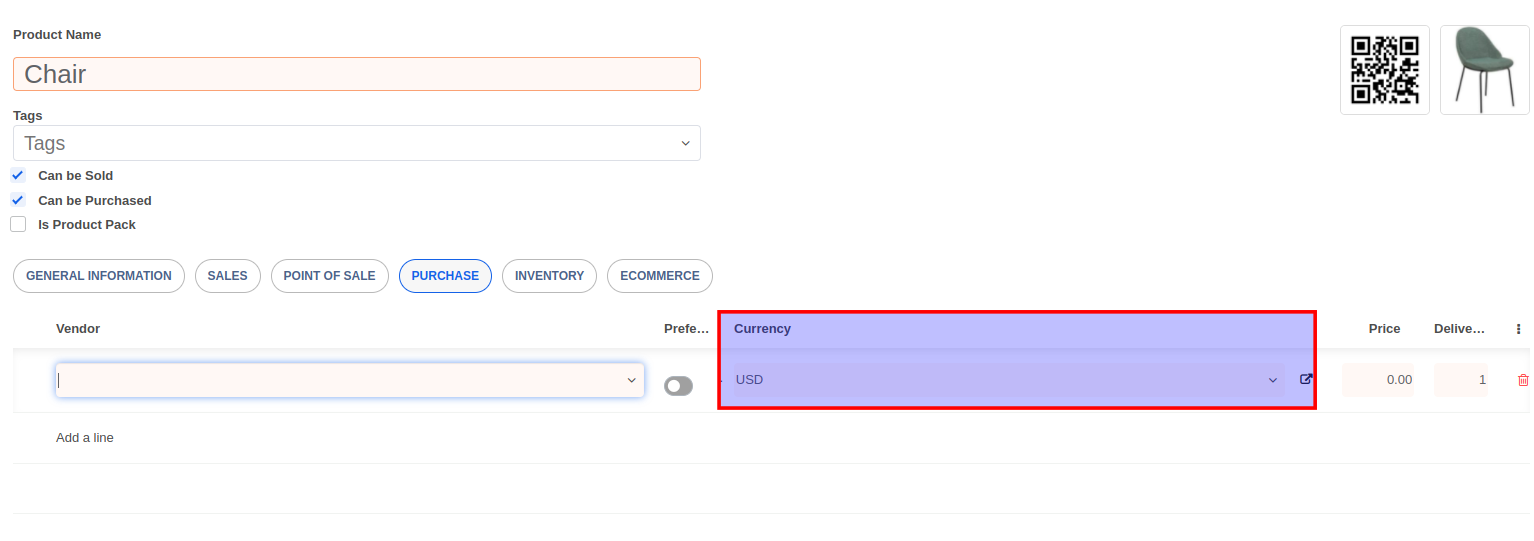Screen dimensions: 1534x541
Task: Uncheck the Can be Purchased checkbox
Action: 18,200
